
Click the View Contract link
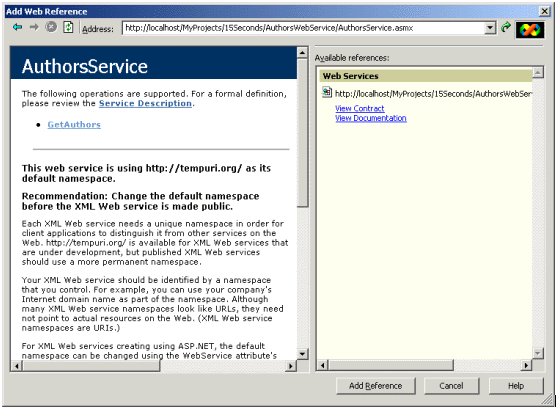(x=360, y=108)
